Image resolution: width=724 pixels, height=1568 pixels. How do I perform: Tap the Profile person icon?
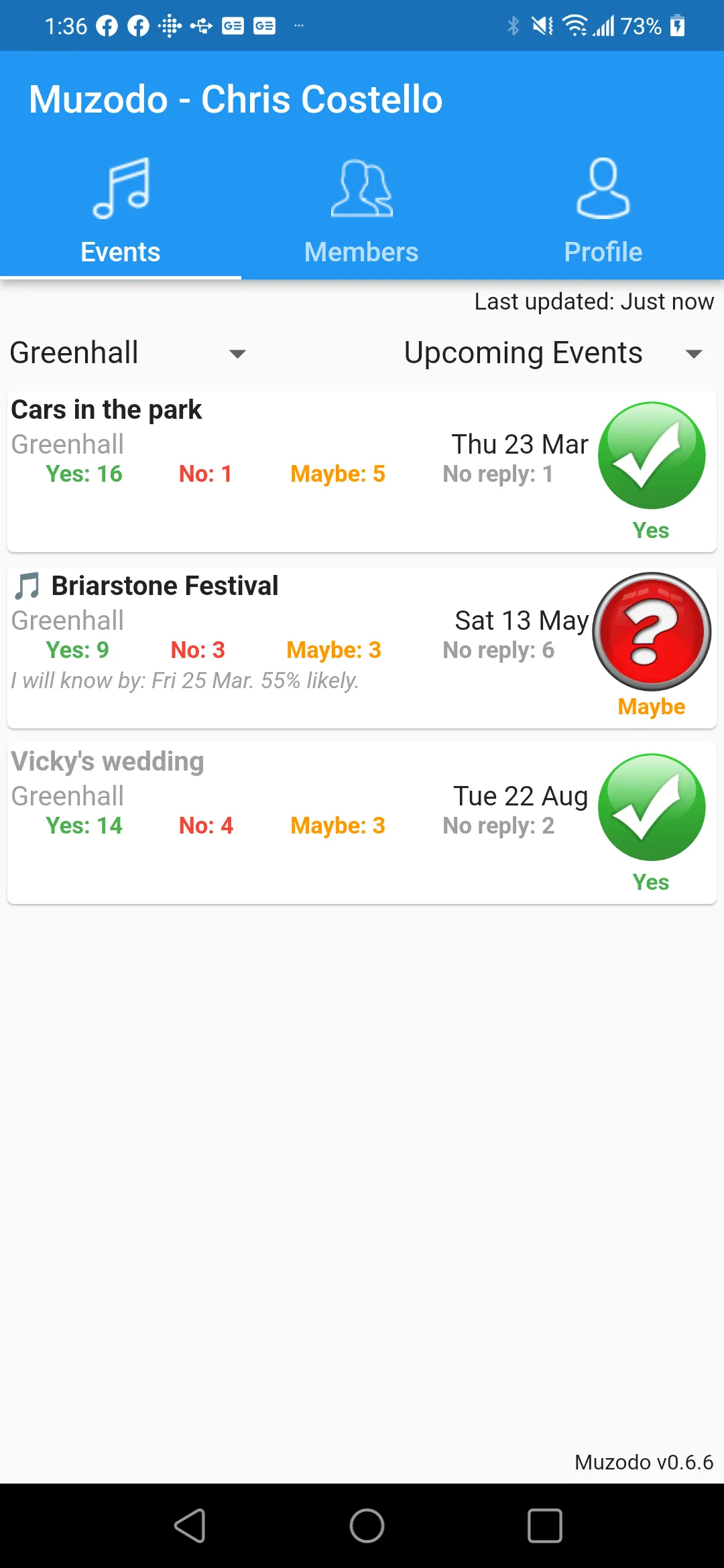(603, 188)
